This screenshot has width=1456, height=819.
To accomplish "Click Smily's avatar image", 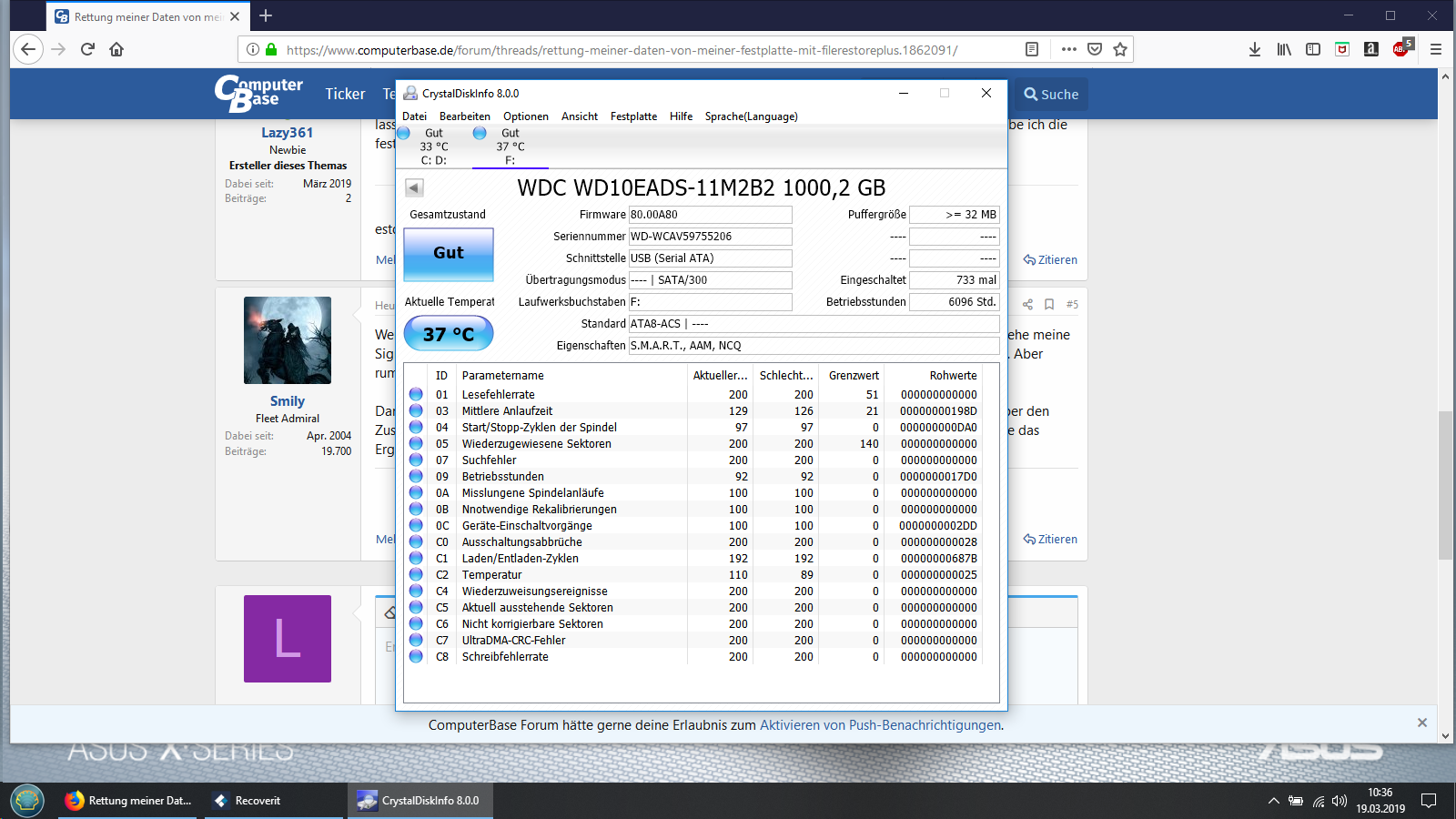I will click(288, 340).
